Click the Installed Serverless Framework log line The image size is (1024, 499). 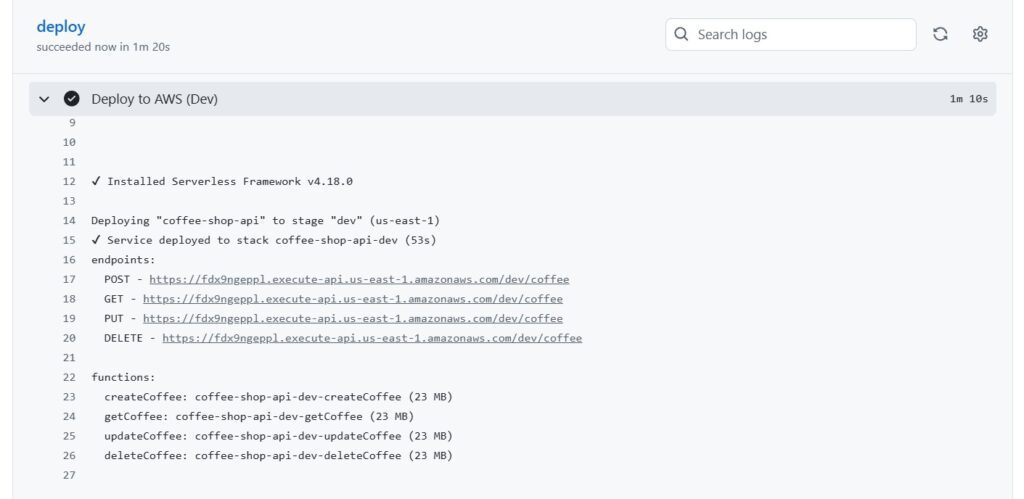(222, 182)
